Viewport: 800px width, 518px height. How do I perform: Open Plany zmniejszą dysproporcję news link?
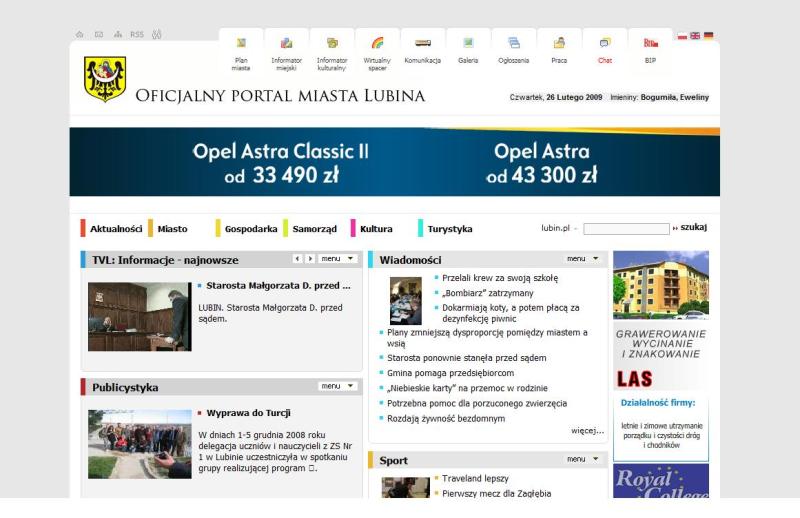[487, 338]
